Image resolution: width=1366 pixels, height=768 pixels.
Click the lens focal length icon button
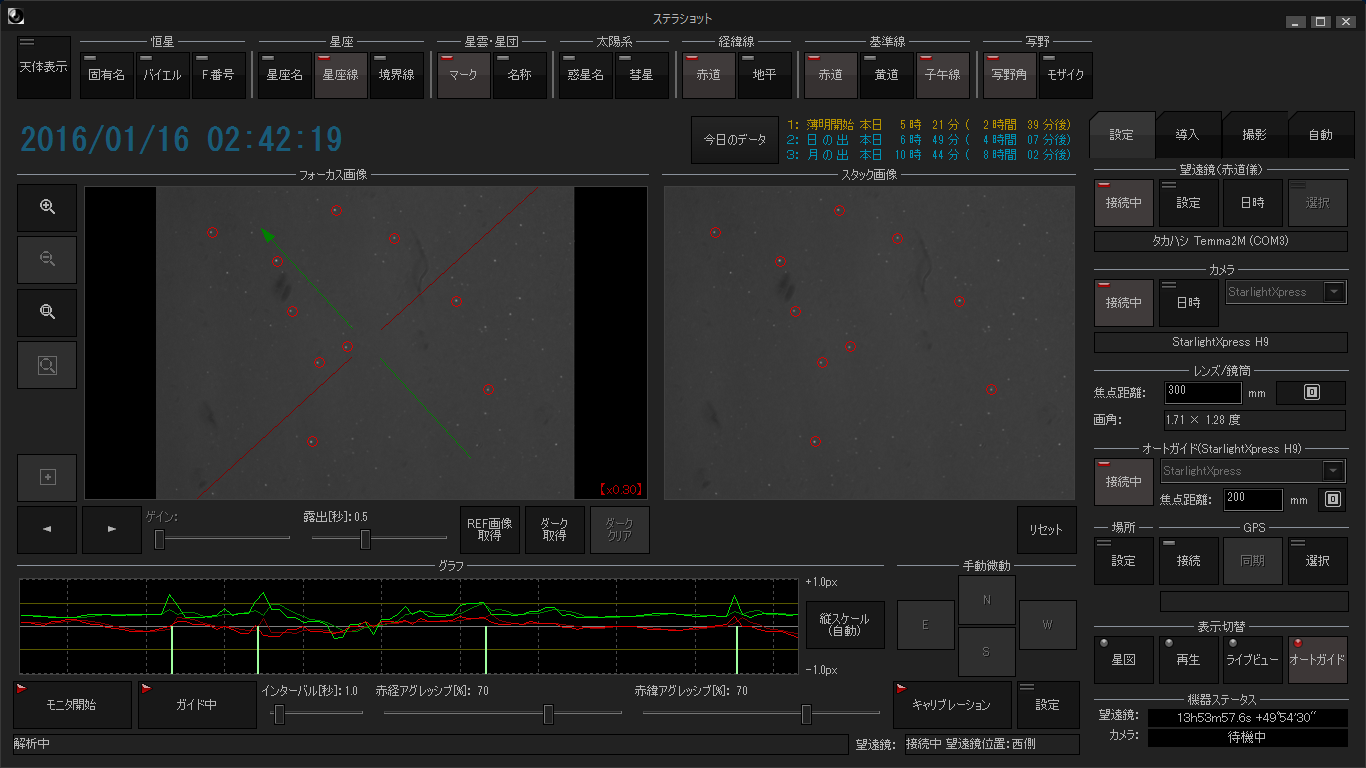tap(1311, 393)
